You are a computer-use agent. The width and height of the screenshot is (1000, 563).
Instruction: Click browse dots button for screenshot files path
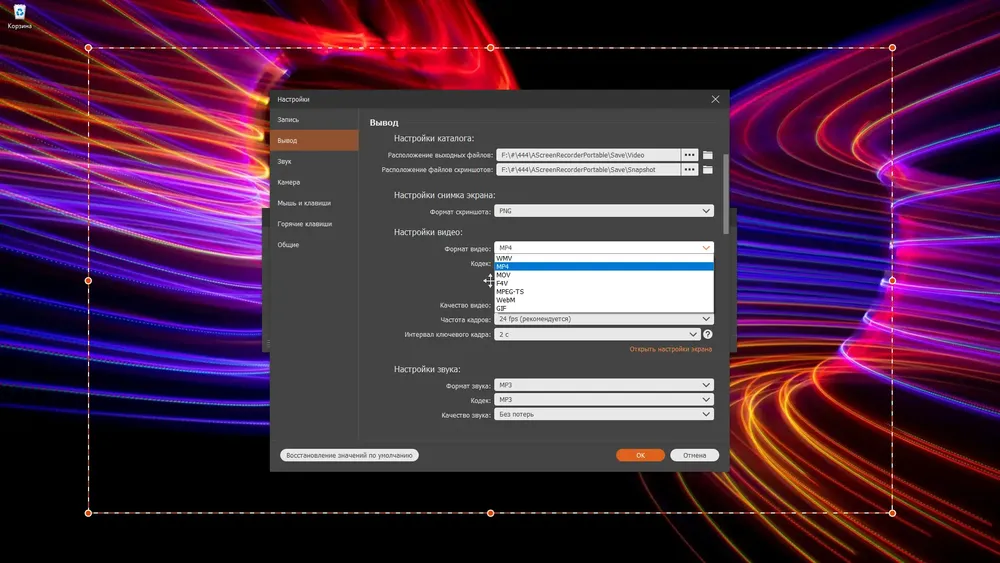click(x=689, y=170)
